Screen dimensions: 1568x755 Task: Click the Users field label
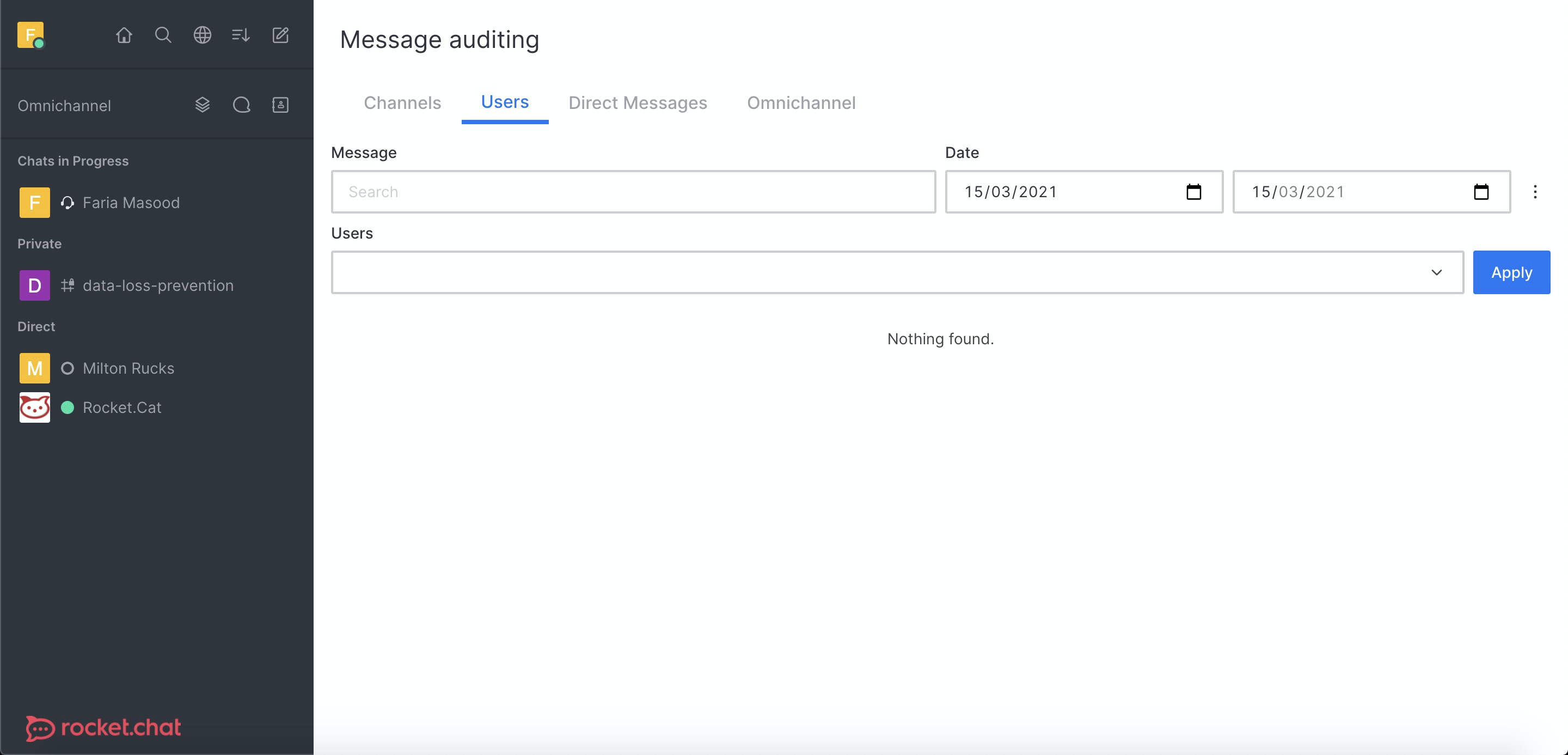click(x=352, y=233)
